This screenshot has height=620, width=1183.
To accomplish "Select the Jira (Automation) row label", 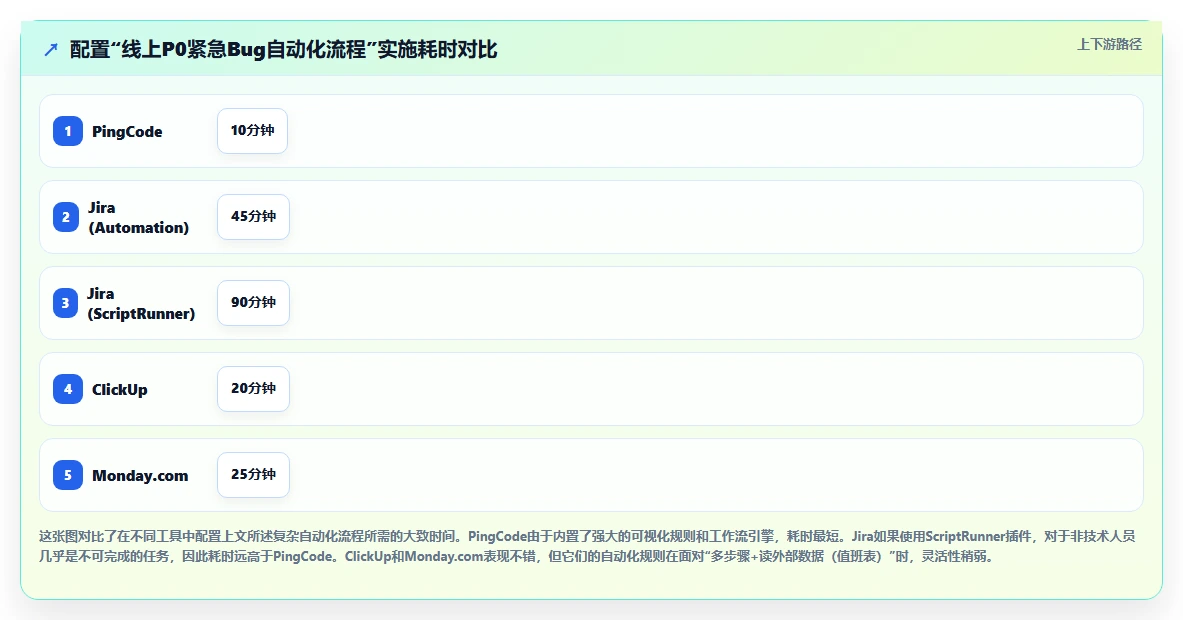I will pos(139,217).
